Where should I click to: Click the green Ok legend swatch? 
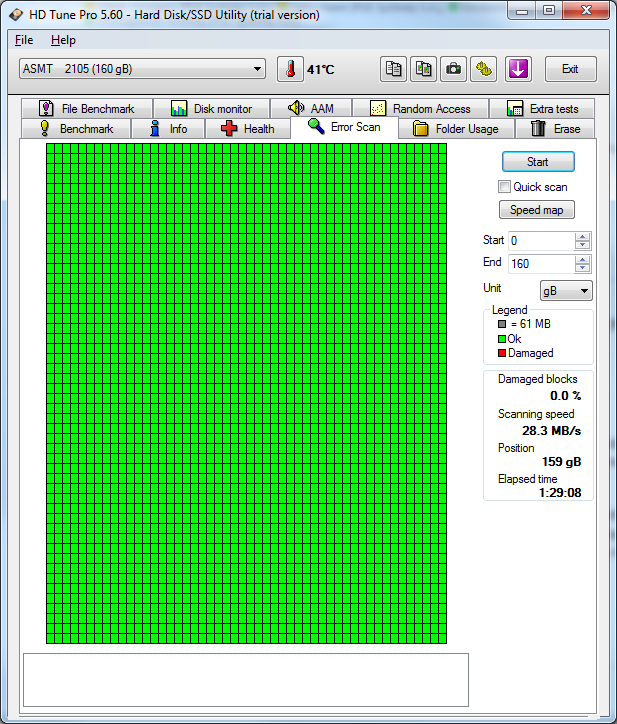coord(502,339)
